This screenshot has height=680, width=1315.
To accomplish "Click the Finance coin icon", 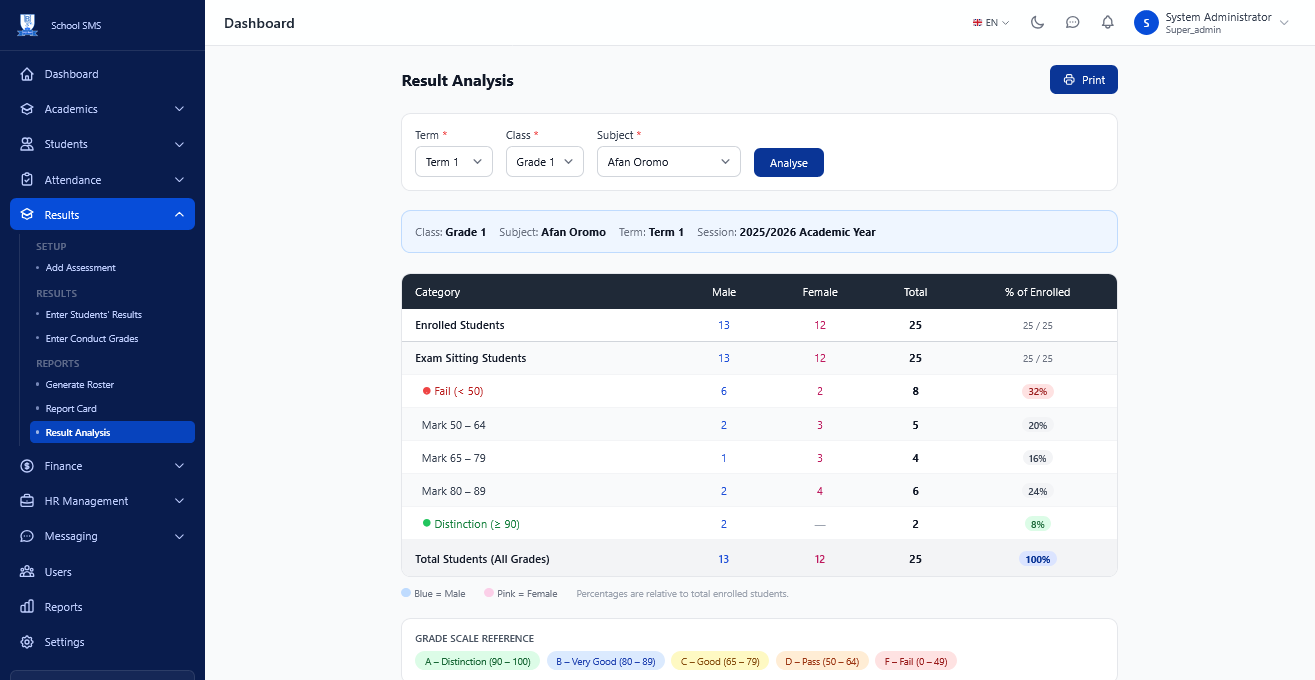I will [27, 466].
